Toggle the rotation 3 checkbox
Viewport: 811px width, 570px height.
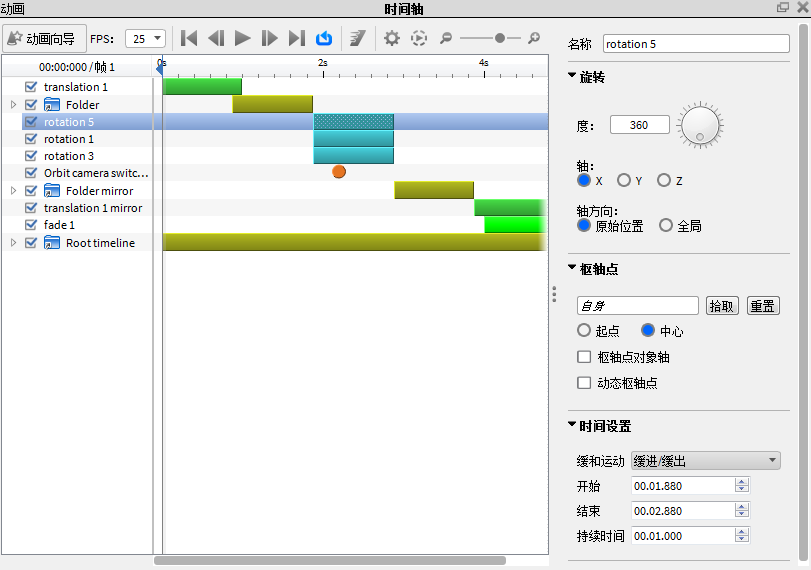31,156
